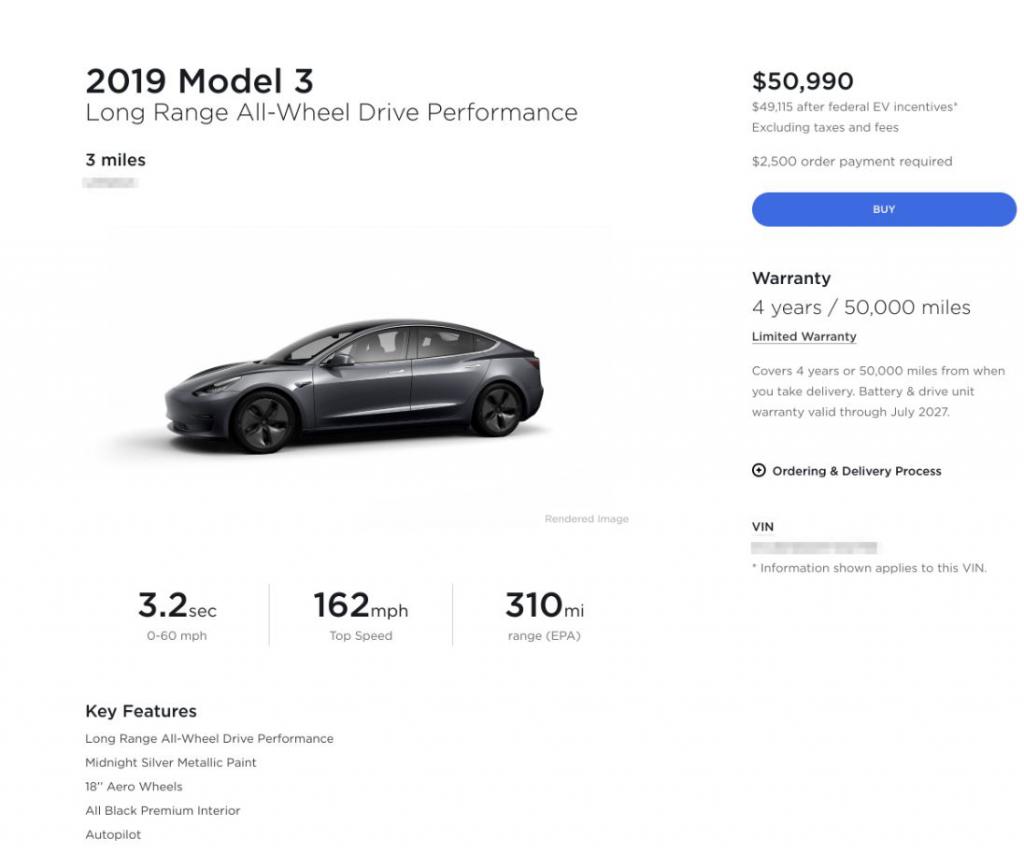Click the 18'' Aero Wheels feature
1024x853 pixels.
pos(134,786)
